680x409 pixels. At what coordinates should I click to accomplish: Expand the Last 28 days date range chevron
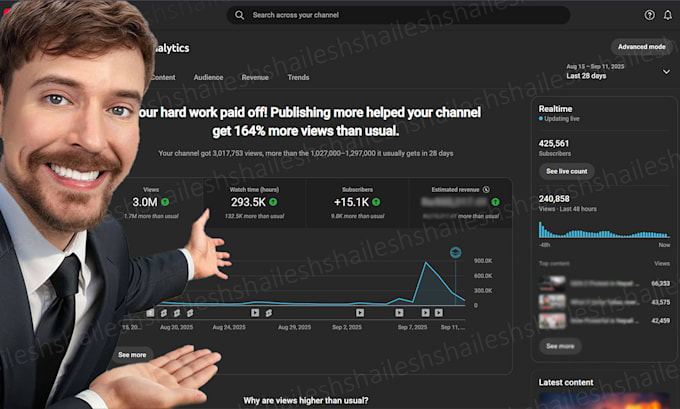(666, 72)
